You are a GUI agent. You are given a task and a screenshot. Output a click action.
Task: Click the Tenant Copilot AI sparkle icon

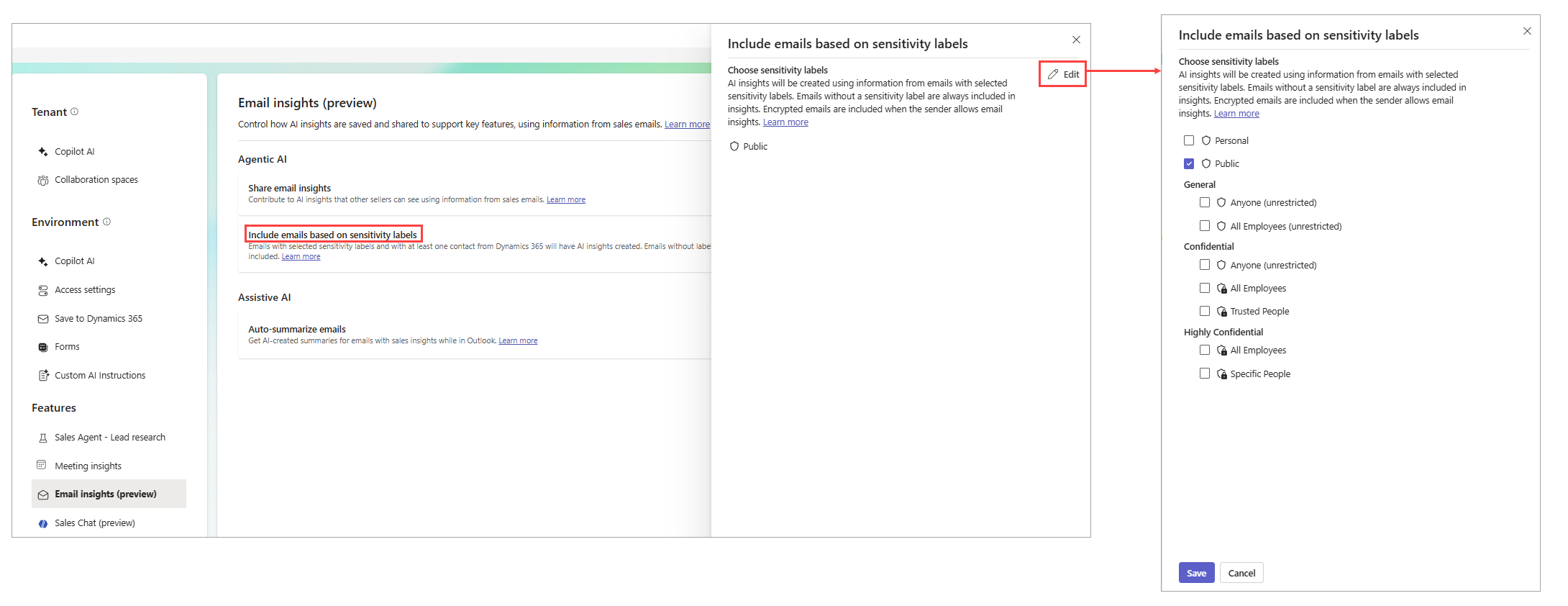pyautogui.click(x=43, y=152)
